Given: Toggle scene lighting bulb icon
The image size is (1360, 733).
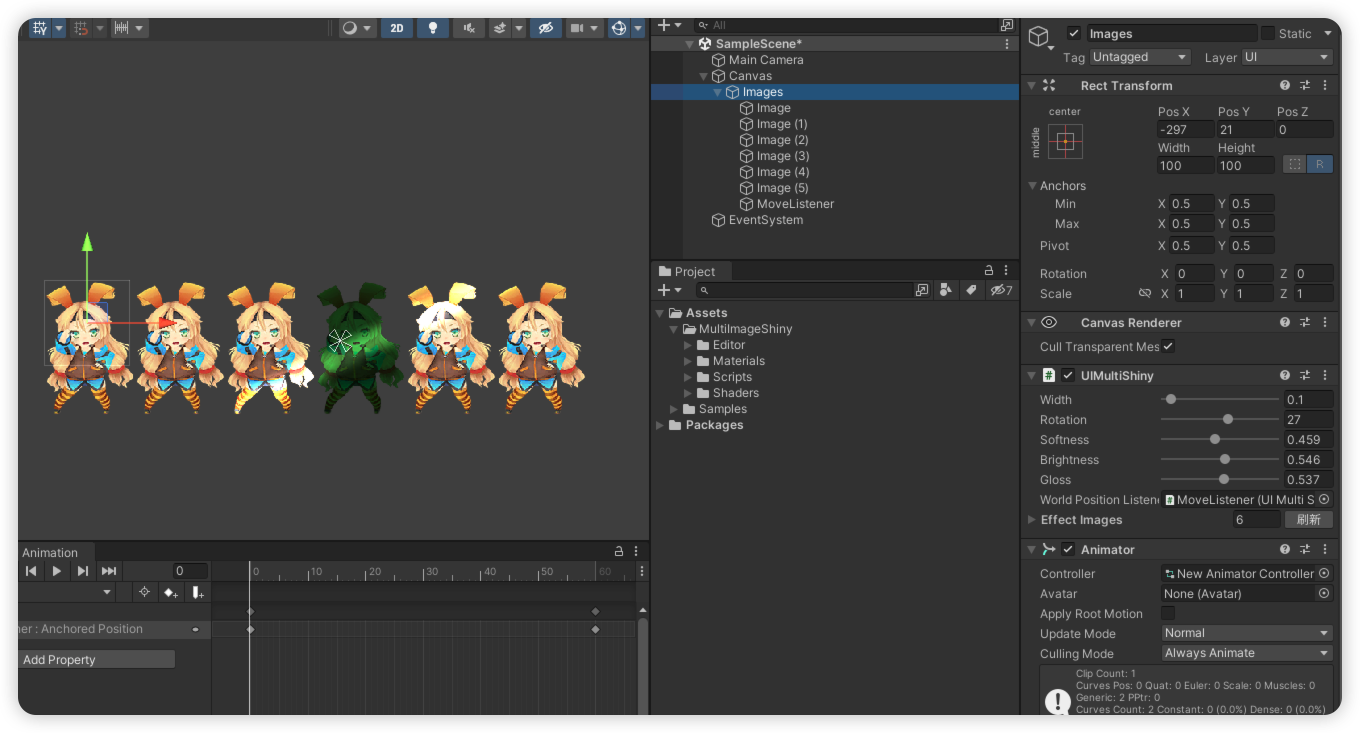Looking at the screenshot, I should pyautogui.click(x=433, y=28).
